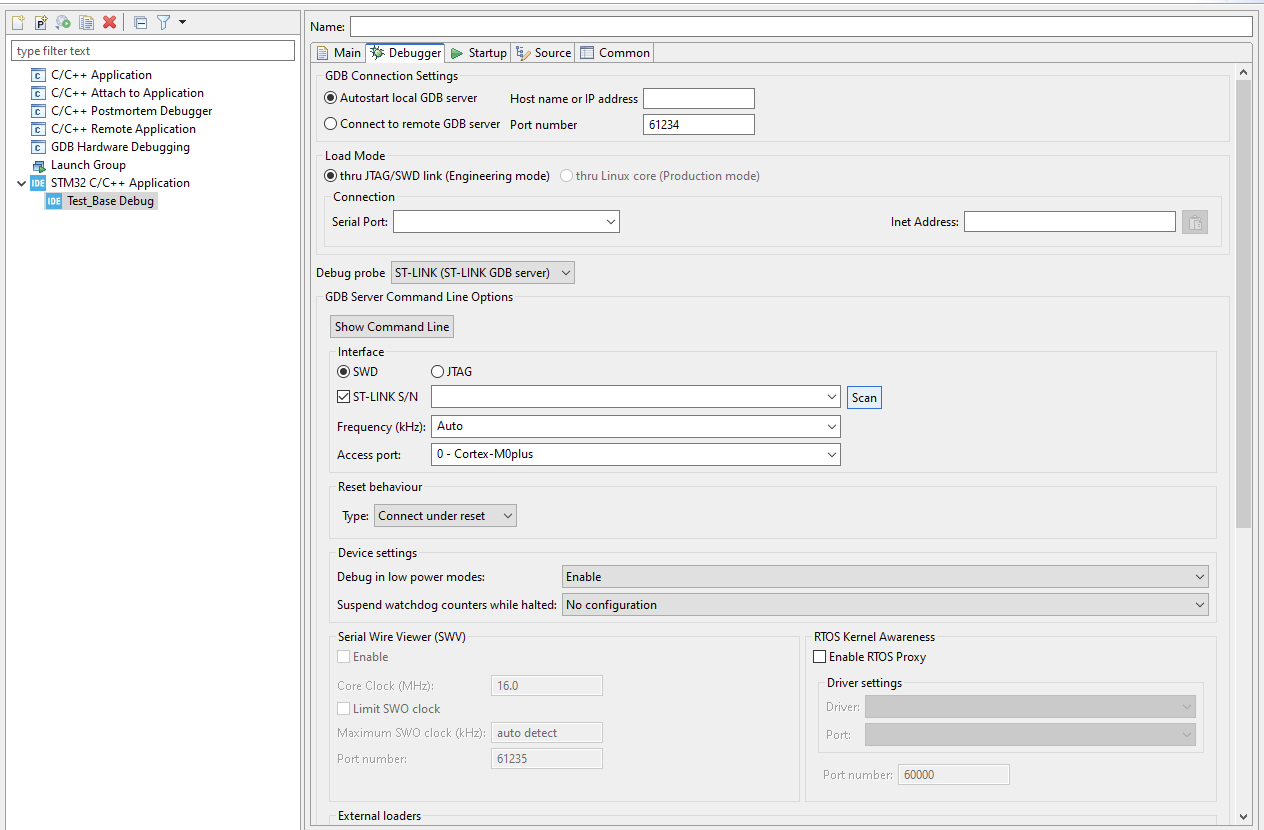This screenshot has height=830, width=1264.
Task: Create a new launch configuration
Action: point(17,21)
